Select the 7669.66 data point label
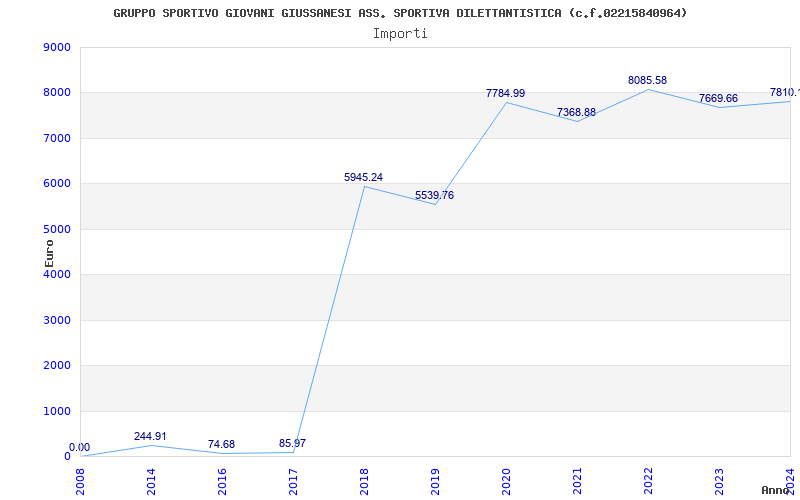The width and height of the screenshot is (800, 500). point(718,98)
